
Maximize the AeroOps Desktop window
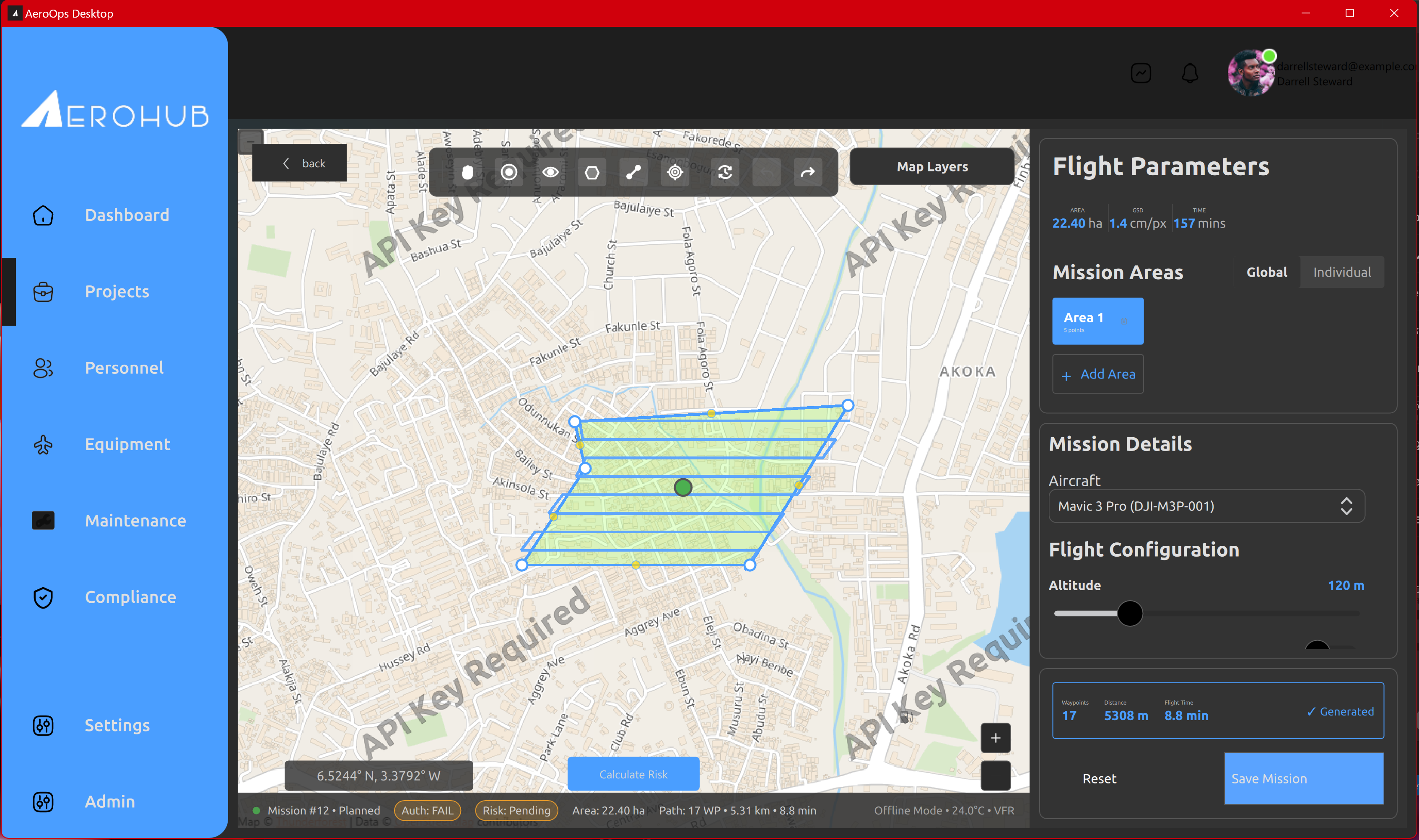1349,13
